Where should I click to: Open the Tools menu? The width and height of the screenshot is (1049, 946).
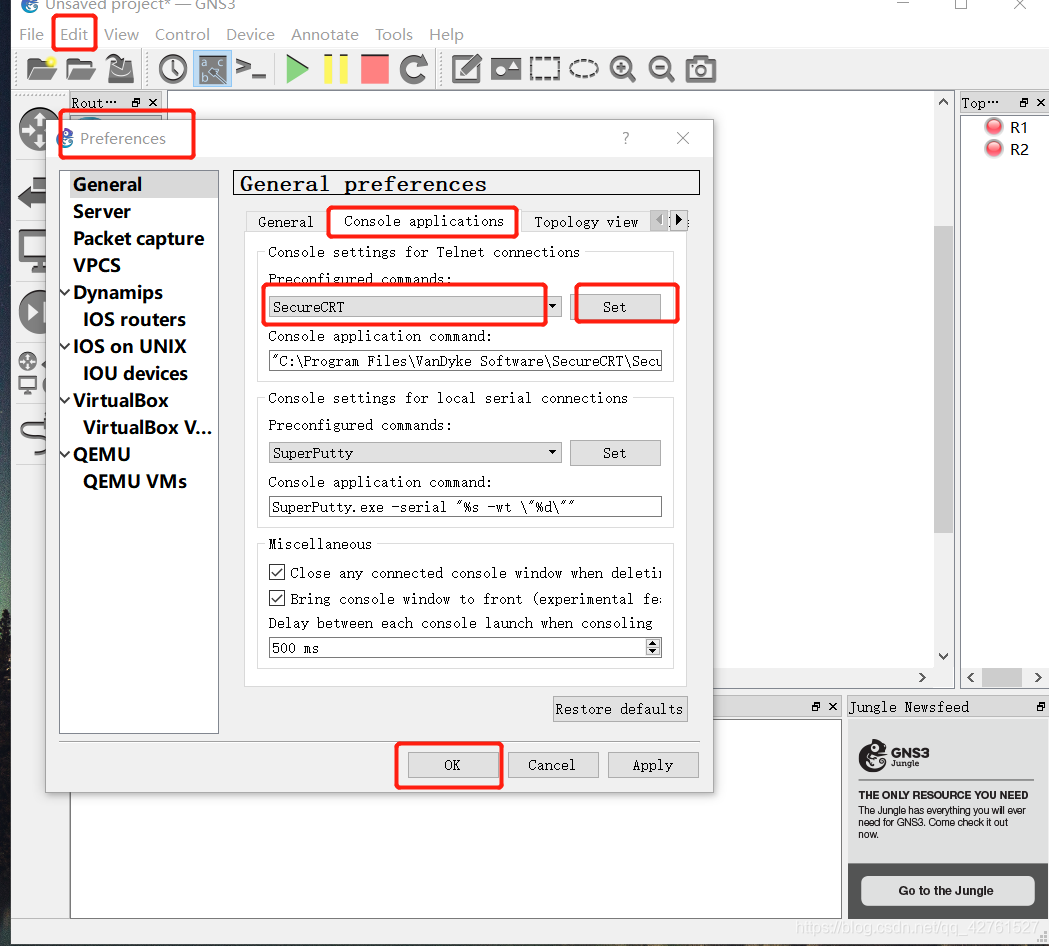tap(393, 34)
